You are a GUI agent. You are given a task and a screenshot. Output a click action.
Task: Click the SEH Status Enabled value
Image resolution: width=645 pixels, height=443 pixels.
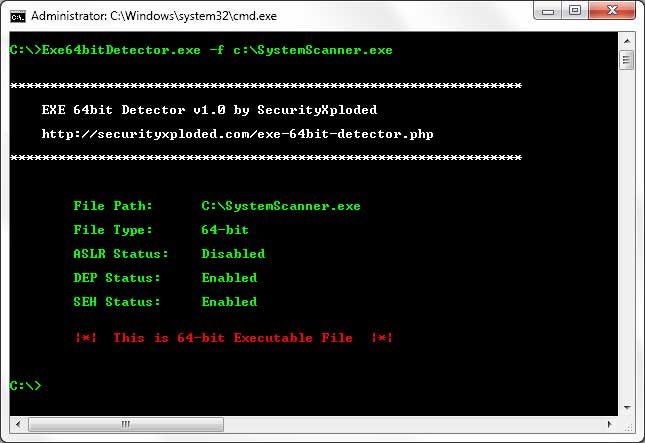click(x=229, y=302)
